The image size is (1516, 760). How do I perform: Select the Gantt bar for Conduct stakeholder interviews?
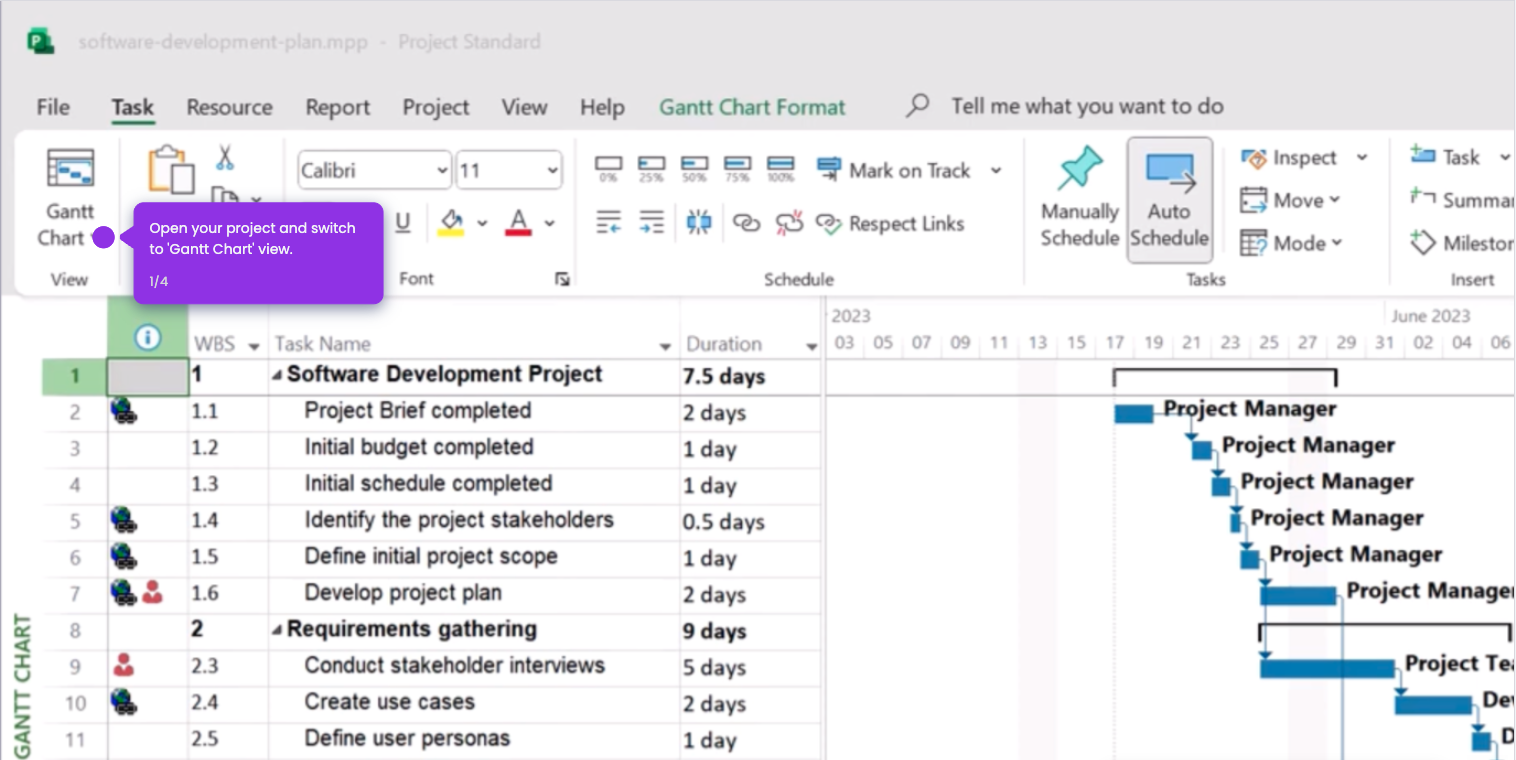[x=1327, y=668]
